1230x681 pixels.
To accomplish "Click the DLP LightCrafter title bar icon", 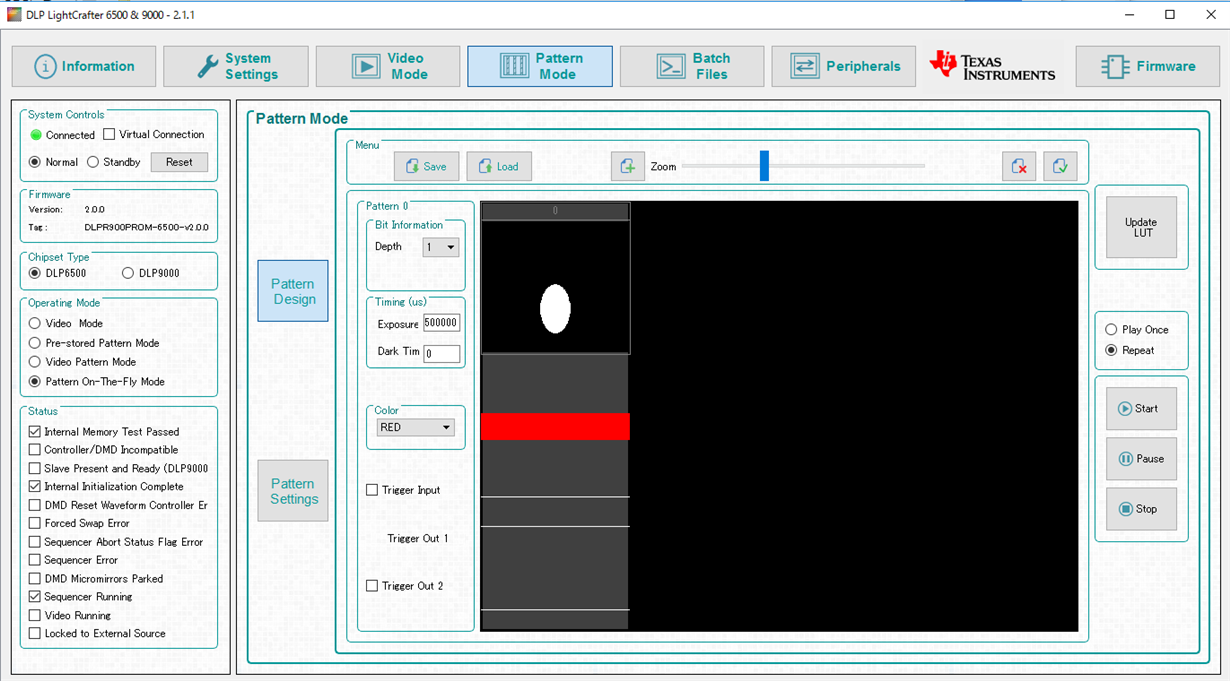I will (x=14, y=14).
